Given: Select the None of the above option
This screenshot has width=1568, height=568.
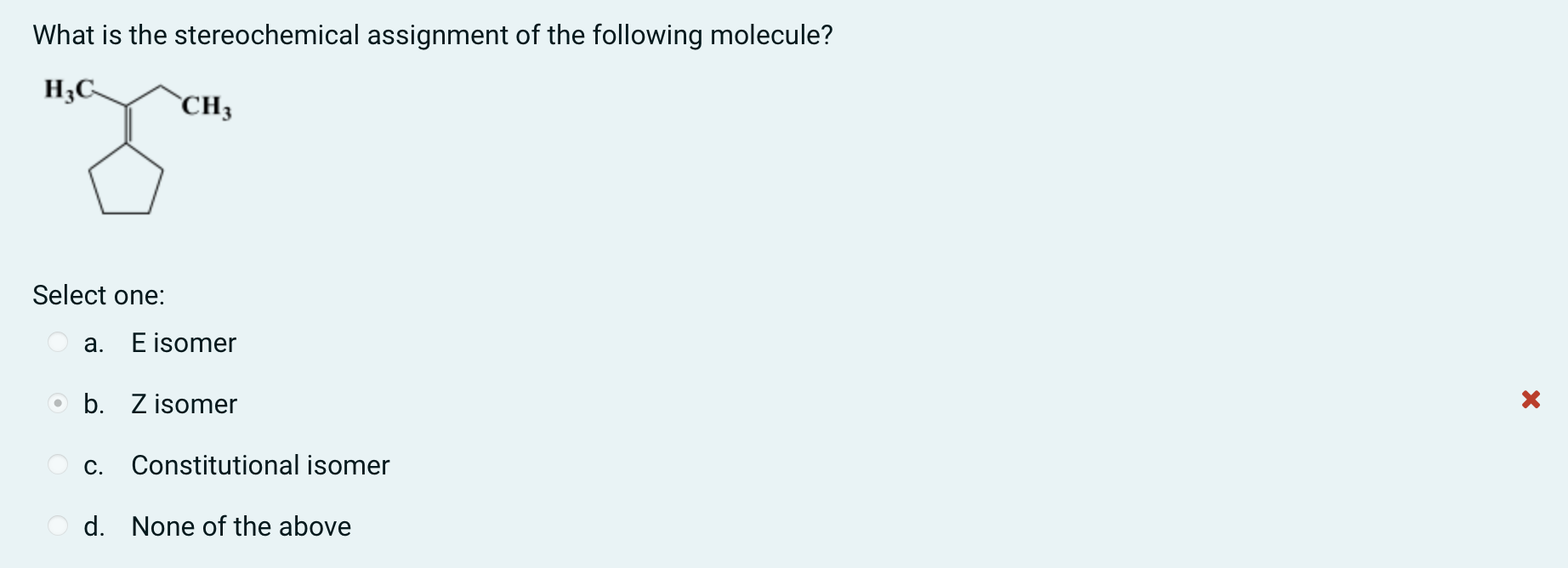Looking at the screenshot, I should (57, 525).
